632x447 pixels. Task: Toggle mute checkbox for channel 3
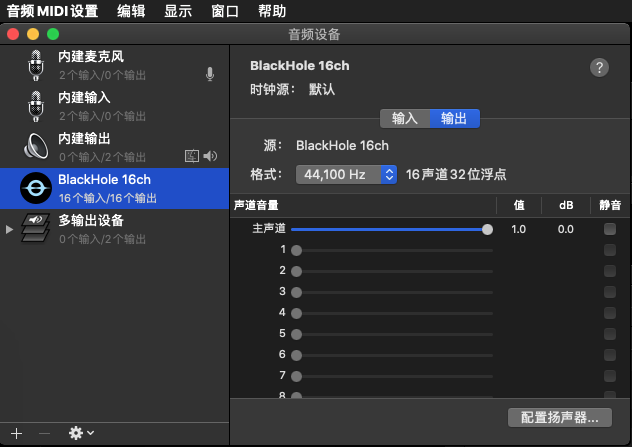pyautogui.click(x=610, y=292)
